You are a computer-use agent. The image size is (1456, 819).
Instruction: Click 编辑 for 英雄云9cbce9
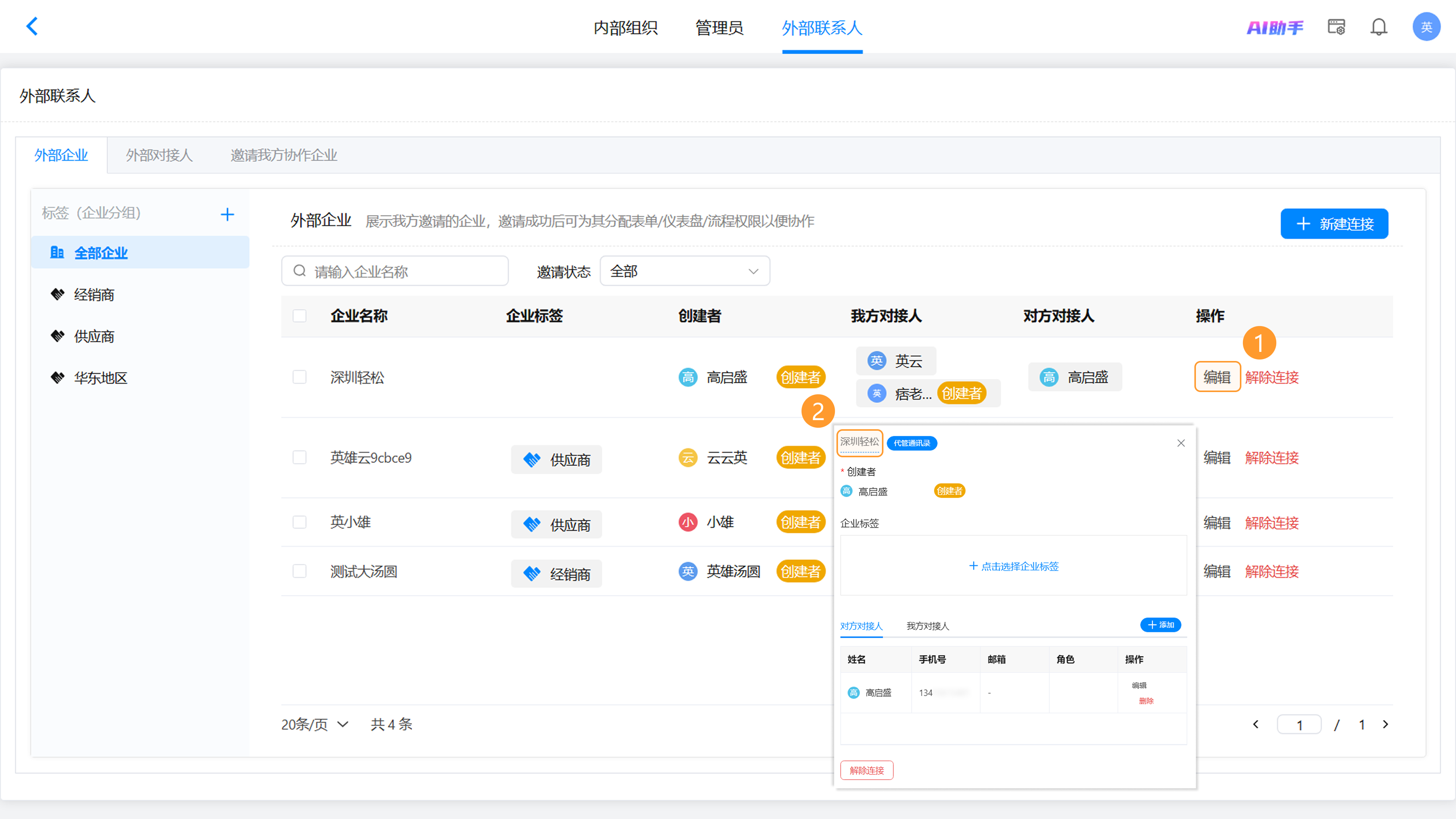(1217, 457)
